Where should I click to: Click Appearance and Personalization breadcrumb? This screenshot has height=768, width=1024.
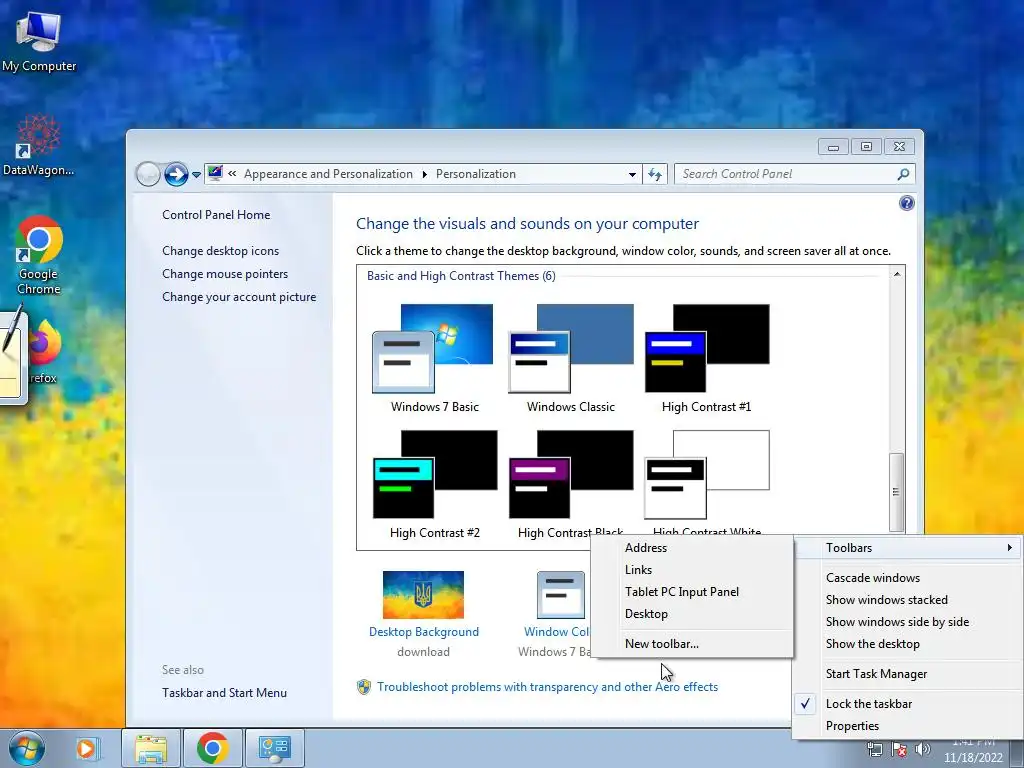328,174
